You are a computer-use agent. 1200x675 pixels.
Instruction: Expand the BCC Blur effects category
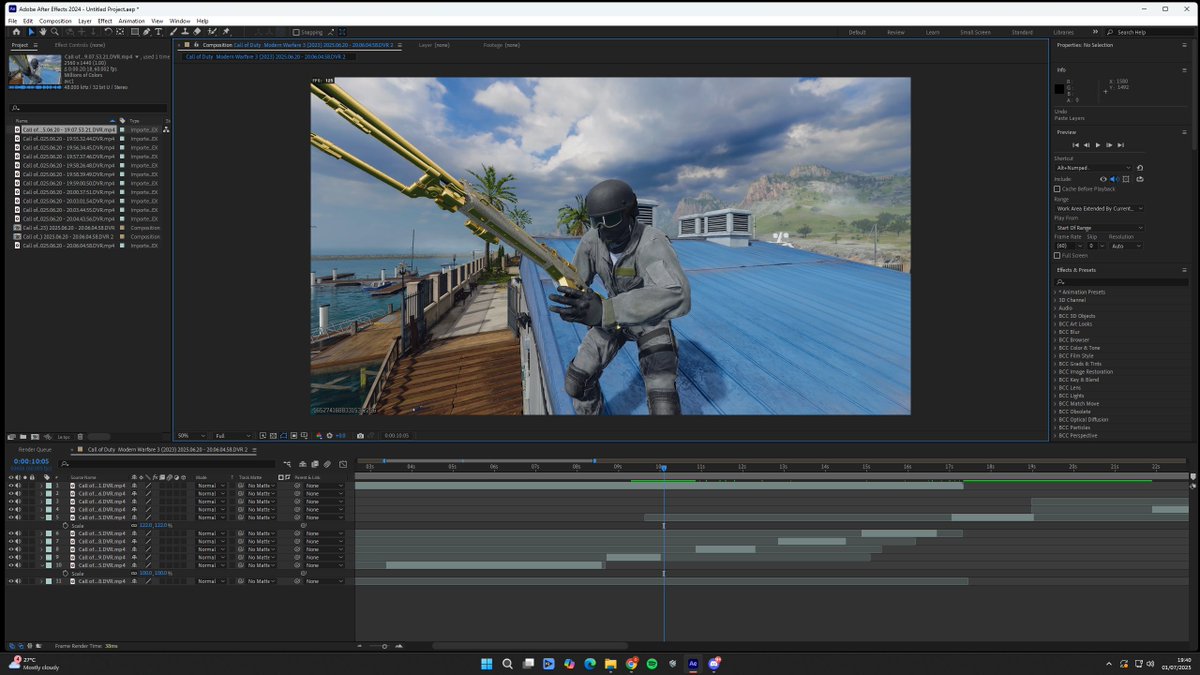1056,332
